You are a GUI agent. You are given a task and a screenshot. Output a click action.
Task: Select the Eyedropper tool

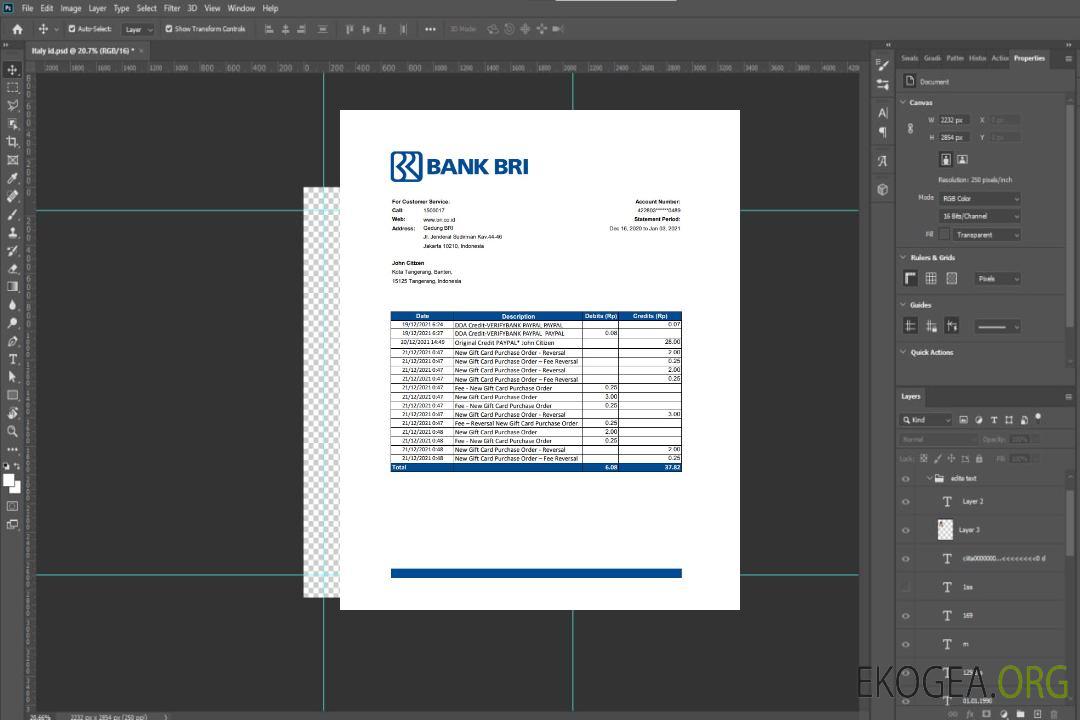[12, 178]
